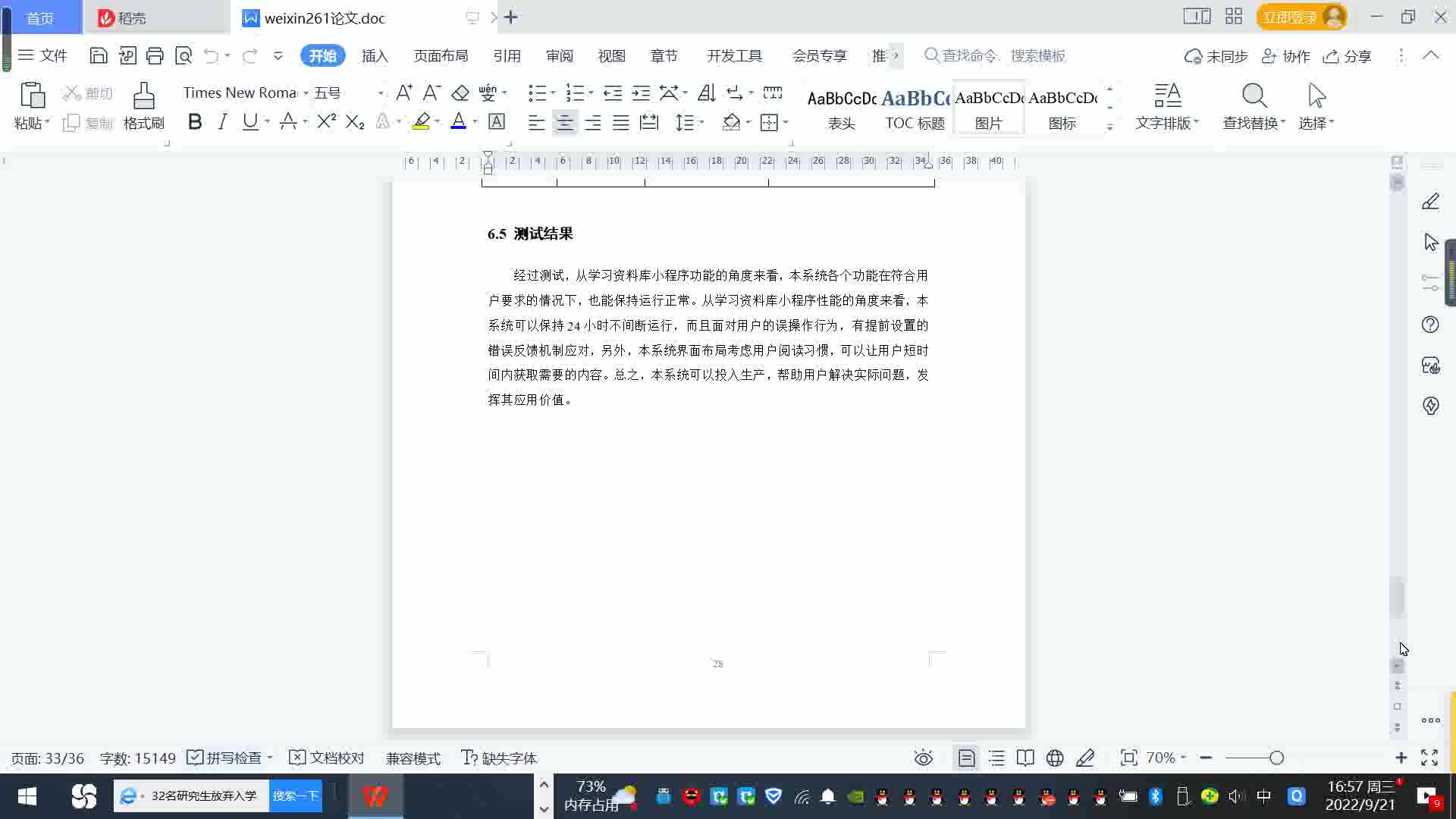Viewport: 1456px width, 819px height.
Task: Click the help question mark in sidebar
Action: (x=1430, y=325)
